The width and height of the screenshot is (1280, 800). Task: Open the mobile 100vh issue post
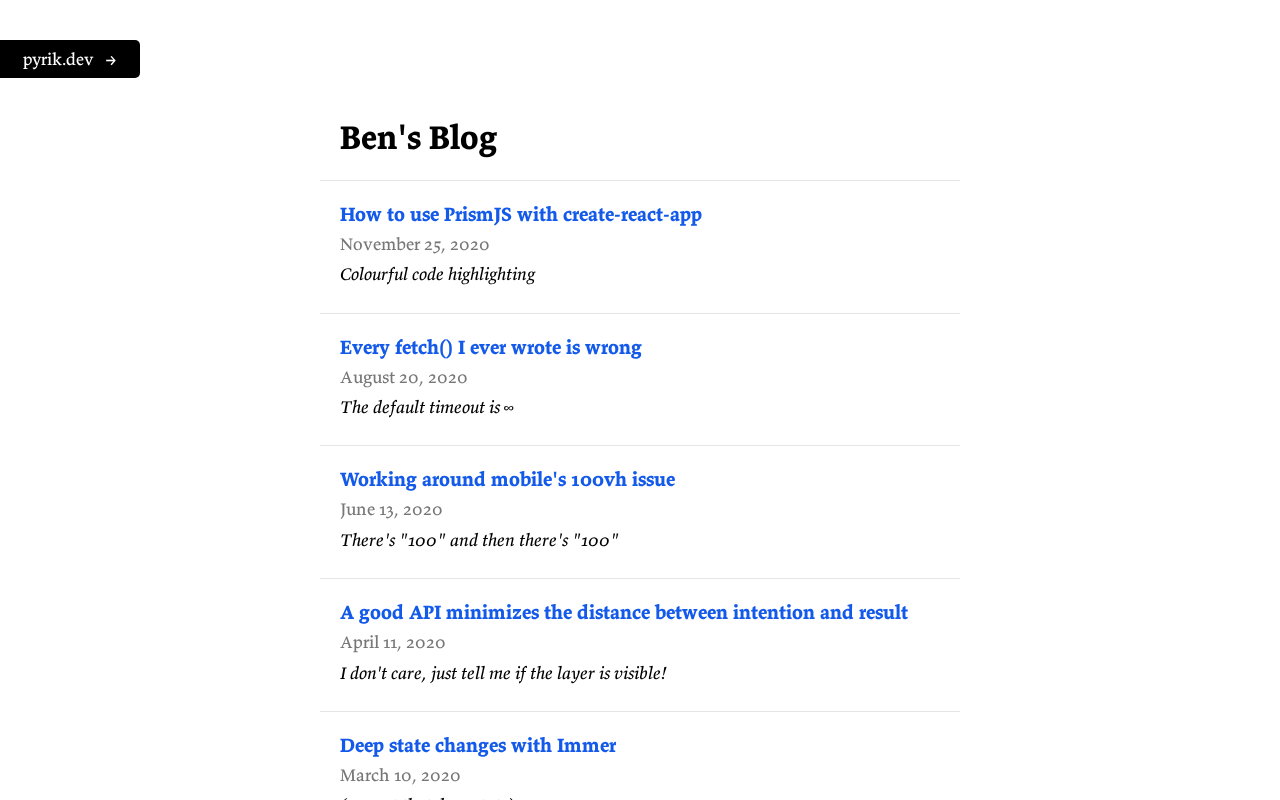tap(507, 480)
